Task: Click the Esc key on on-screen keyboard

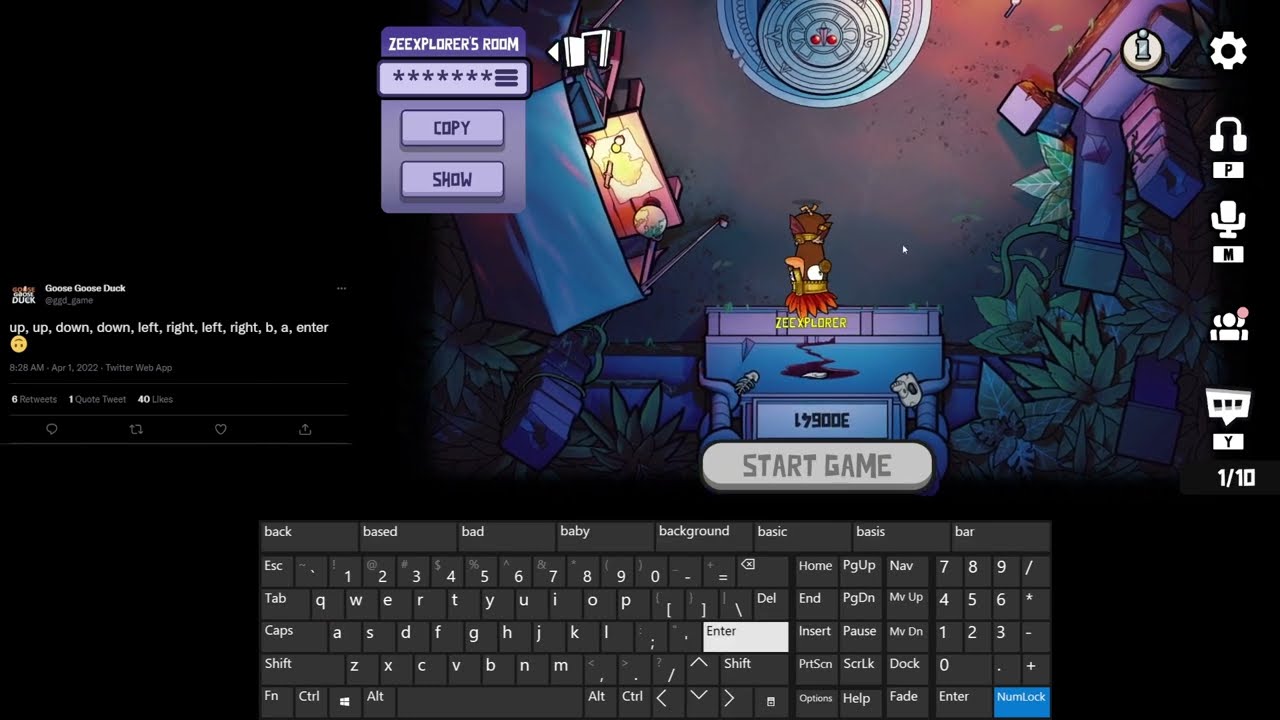Action: click(x=276, y=569)
